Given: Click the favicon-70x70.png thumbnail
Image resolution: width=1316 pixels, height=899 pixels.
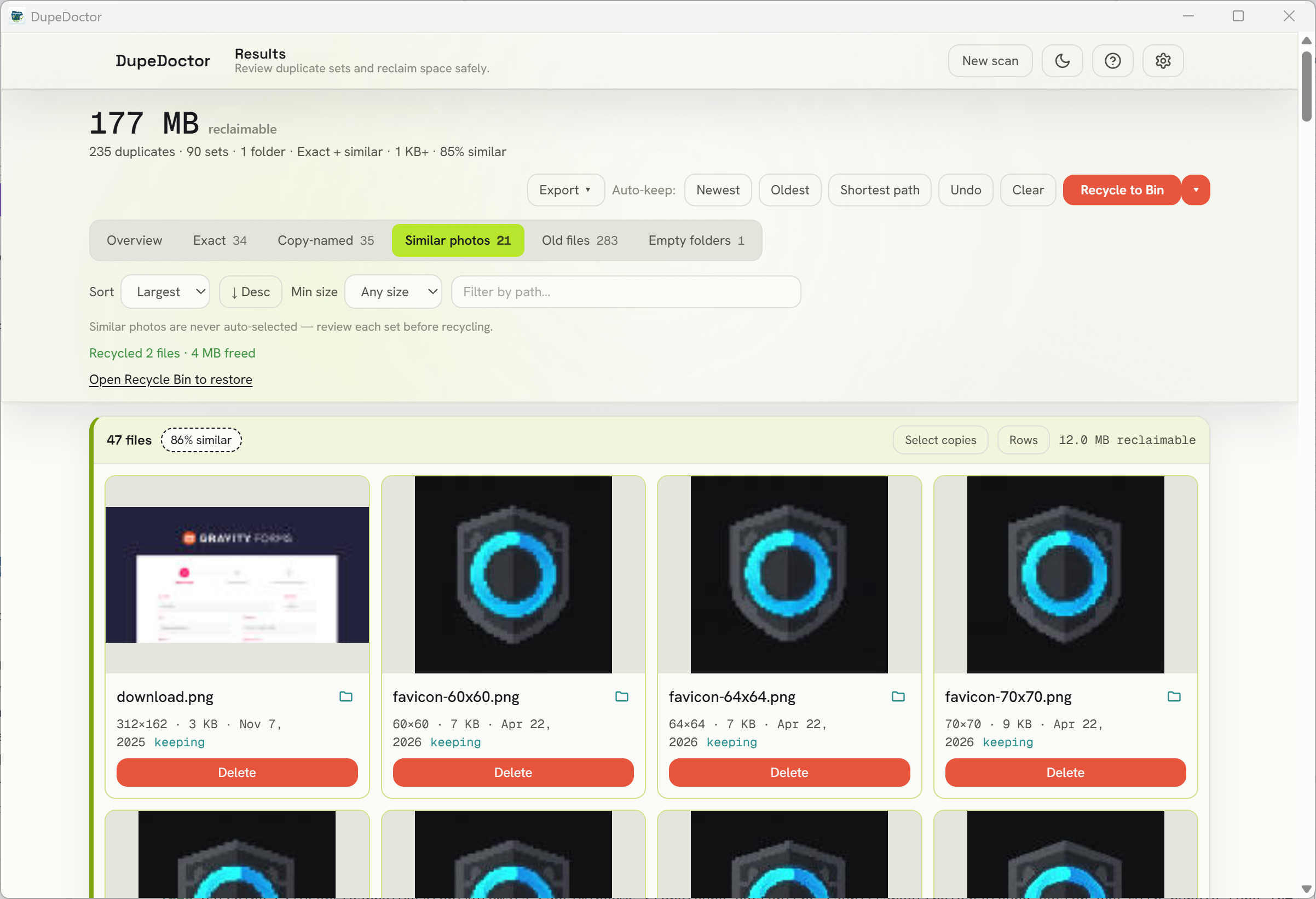Looking at the screenshot, I should pyautogui.click(x=1065, y=574).
